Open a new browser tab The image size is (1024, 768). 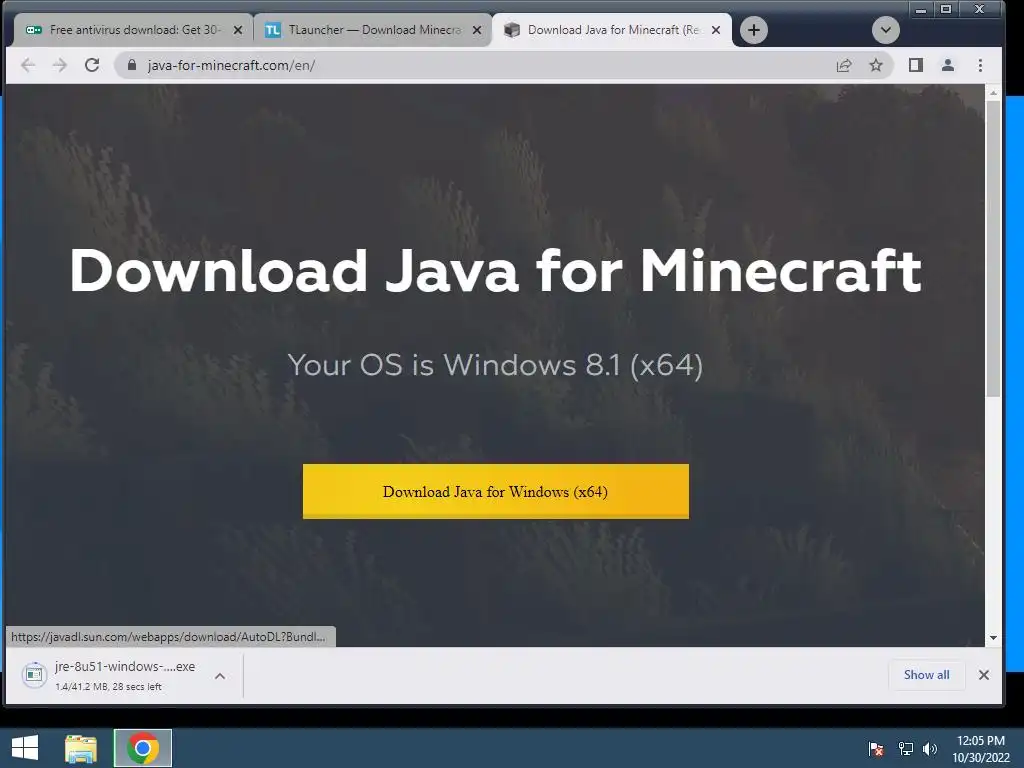(754, 30)
